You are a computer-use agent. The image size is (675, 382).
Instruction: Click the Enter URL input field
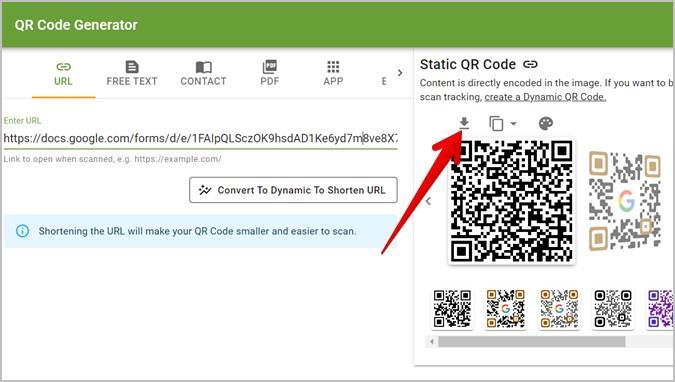click(x=201, y=138)
